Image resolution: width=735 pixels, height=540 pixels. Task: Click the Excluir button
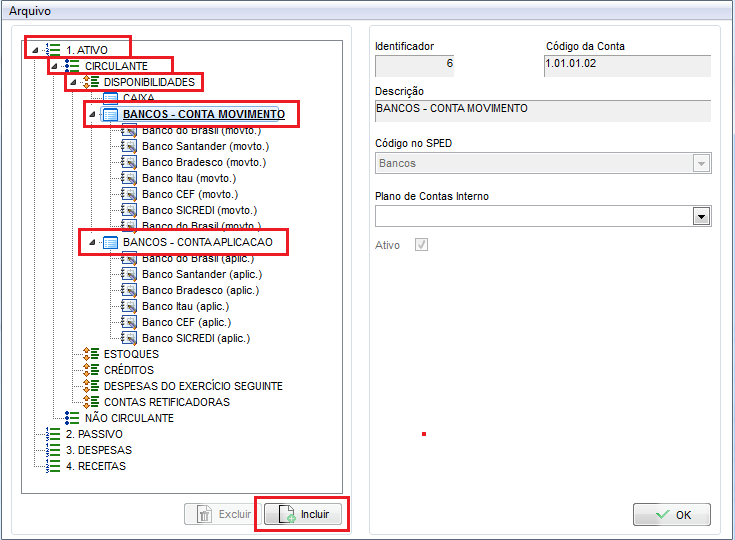222,515
